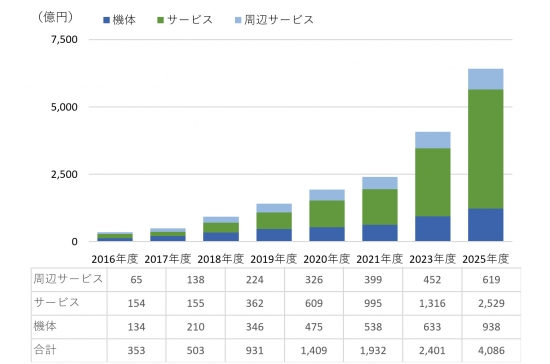Click the table cell showing 362

255,303
